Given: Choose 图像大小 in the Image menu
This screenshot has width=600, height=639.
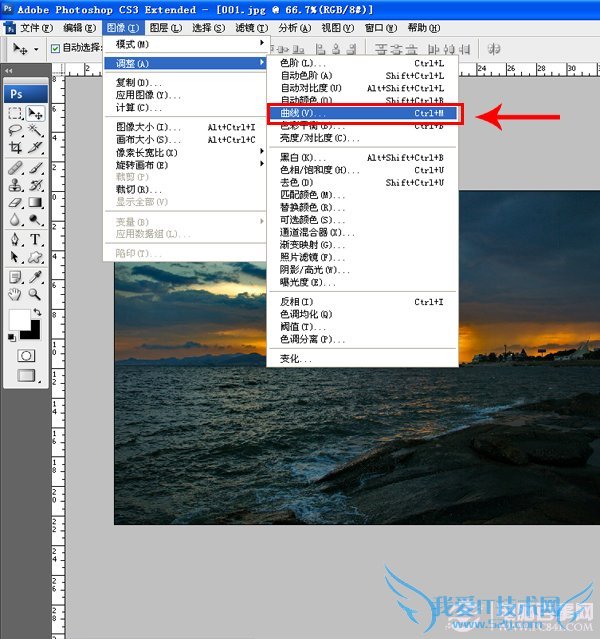Looking at the screenshot, I should point(185,127).
